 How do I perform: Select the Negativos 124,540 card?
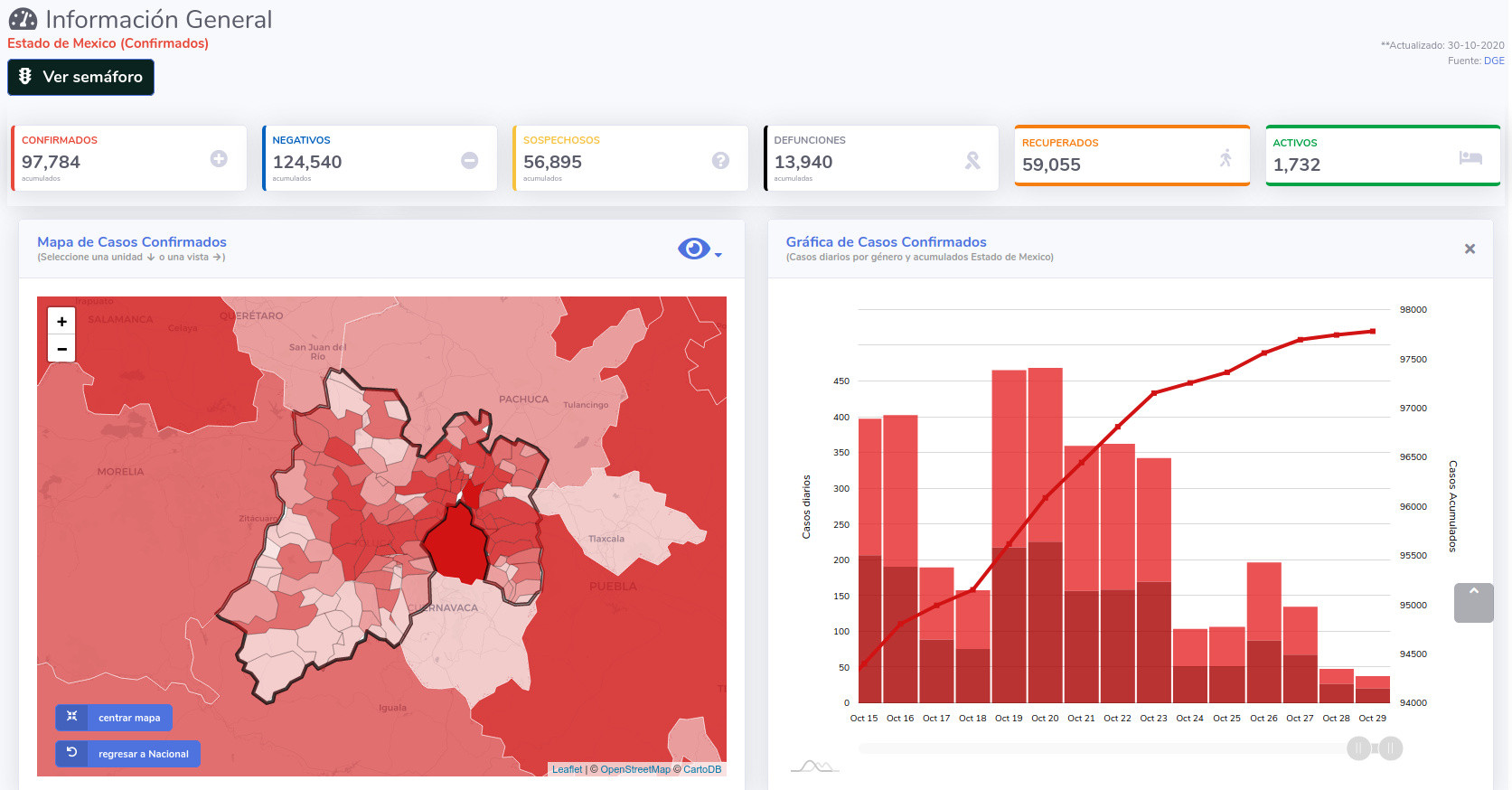pyautogui.click(x=380, y=158)
